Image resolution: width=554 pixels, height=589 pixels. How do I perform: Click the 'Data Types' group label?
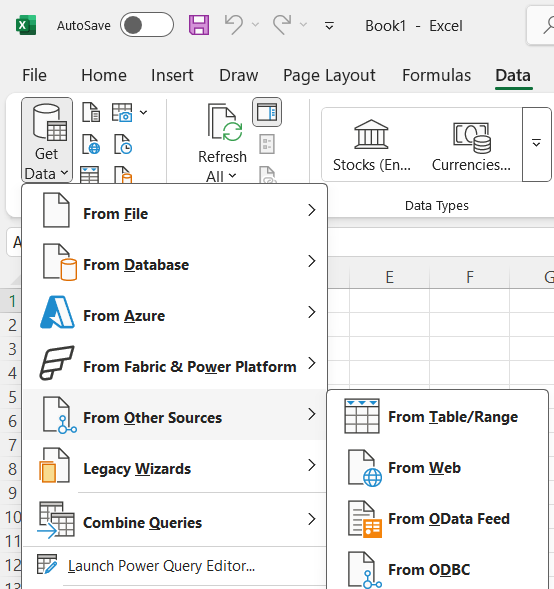click(x=436, y=205)
